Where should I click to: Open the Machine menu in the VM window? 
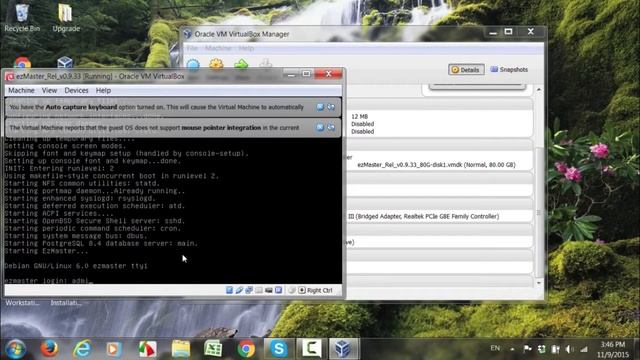pos(21,90)
